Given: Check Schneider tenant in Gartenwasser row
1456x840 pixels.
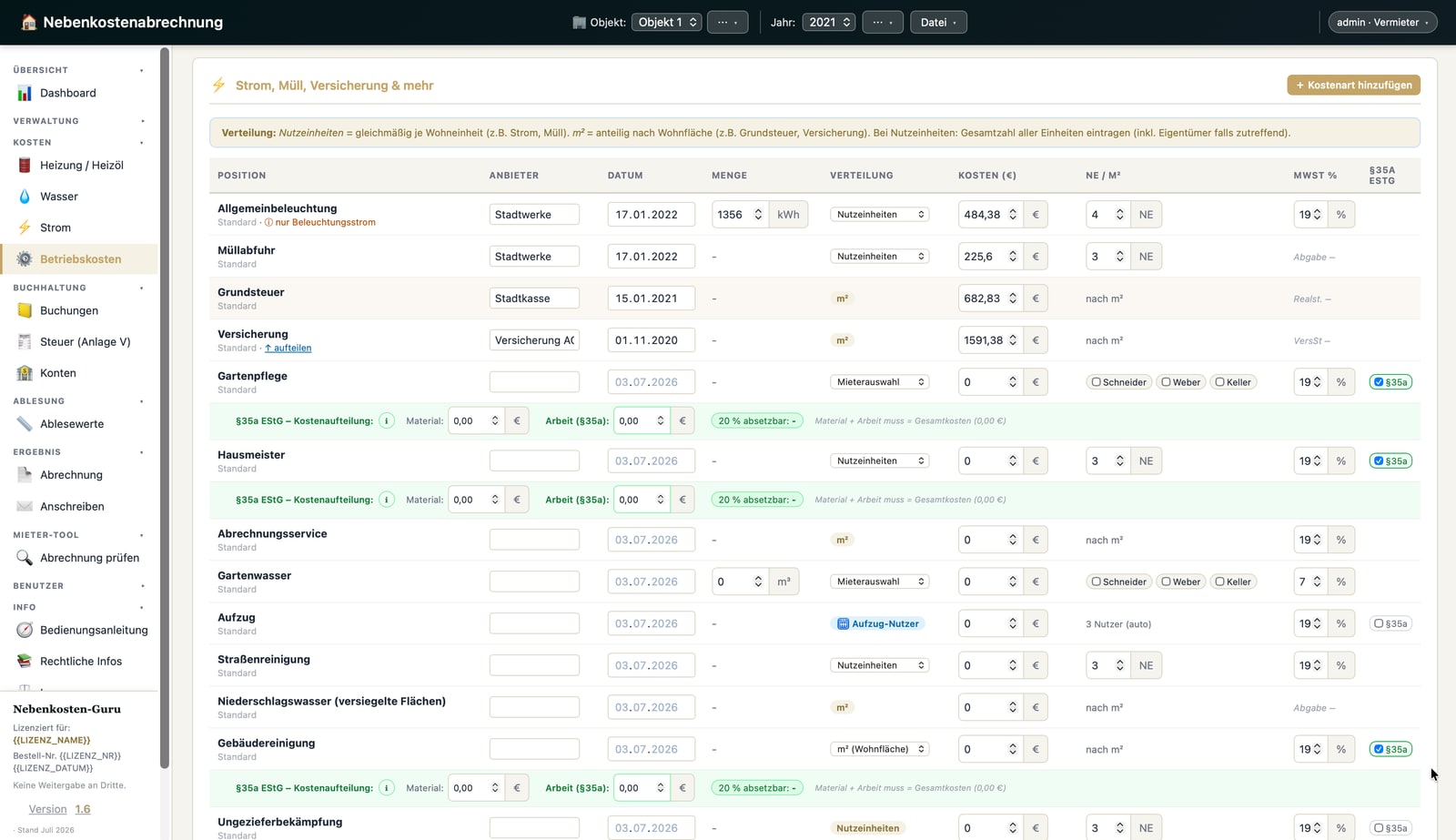Looking at the screenshot, I should 1097,582.
